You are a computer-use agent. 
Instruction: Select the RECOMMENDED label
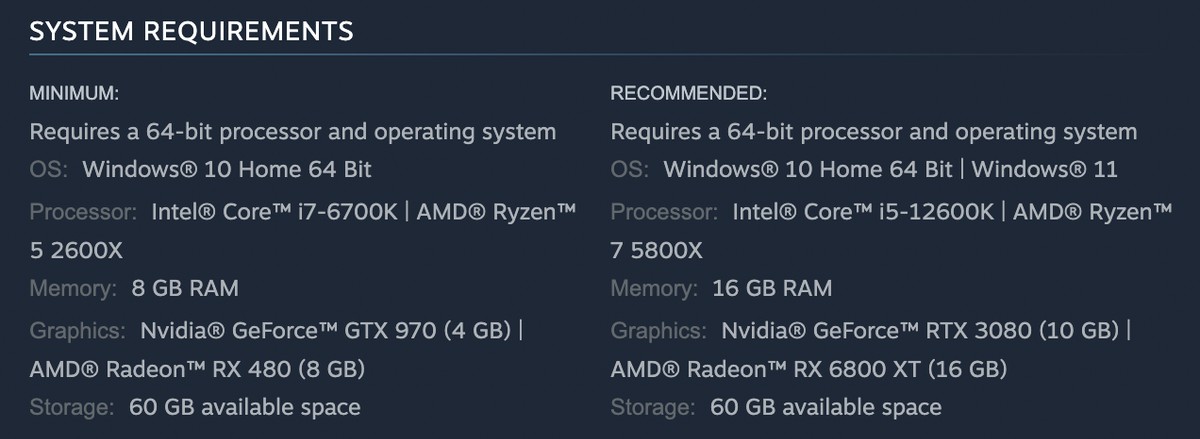(x=688, y=94)
